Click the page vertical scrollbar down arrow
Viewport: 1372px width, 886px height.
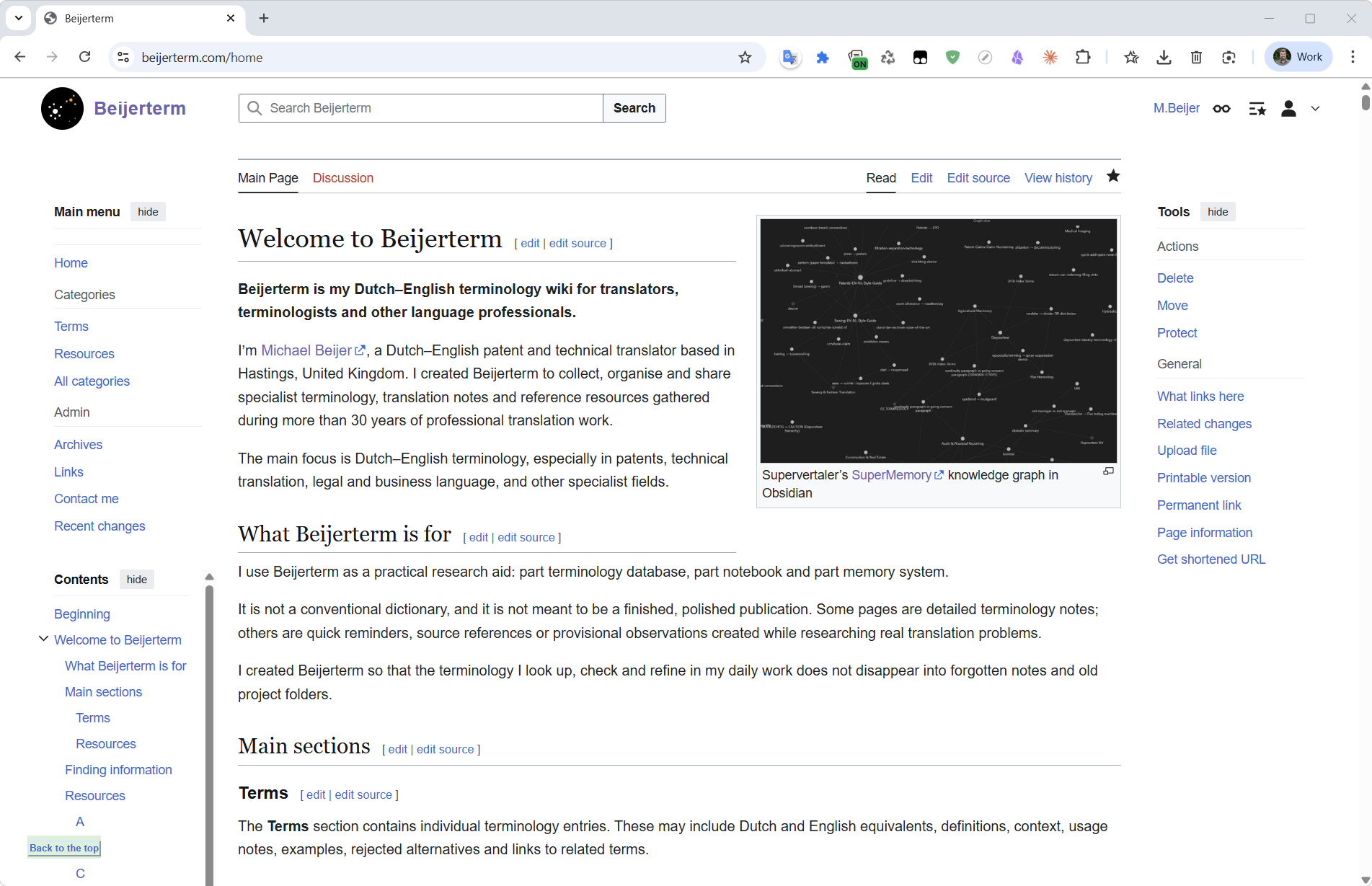pos(1365,880)
